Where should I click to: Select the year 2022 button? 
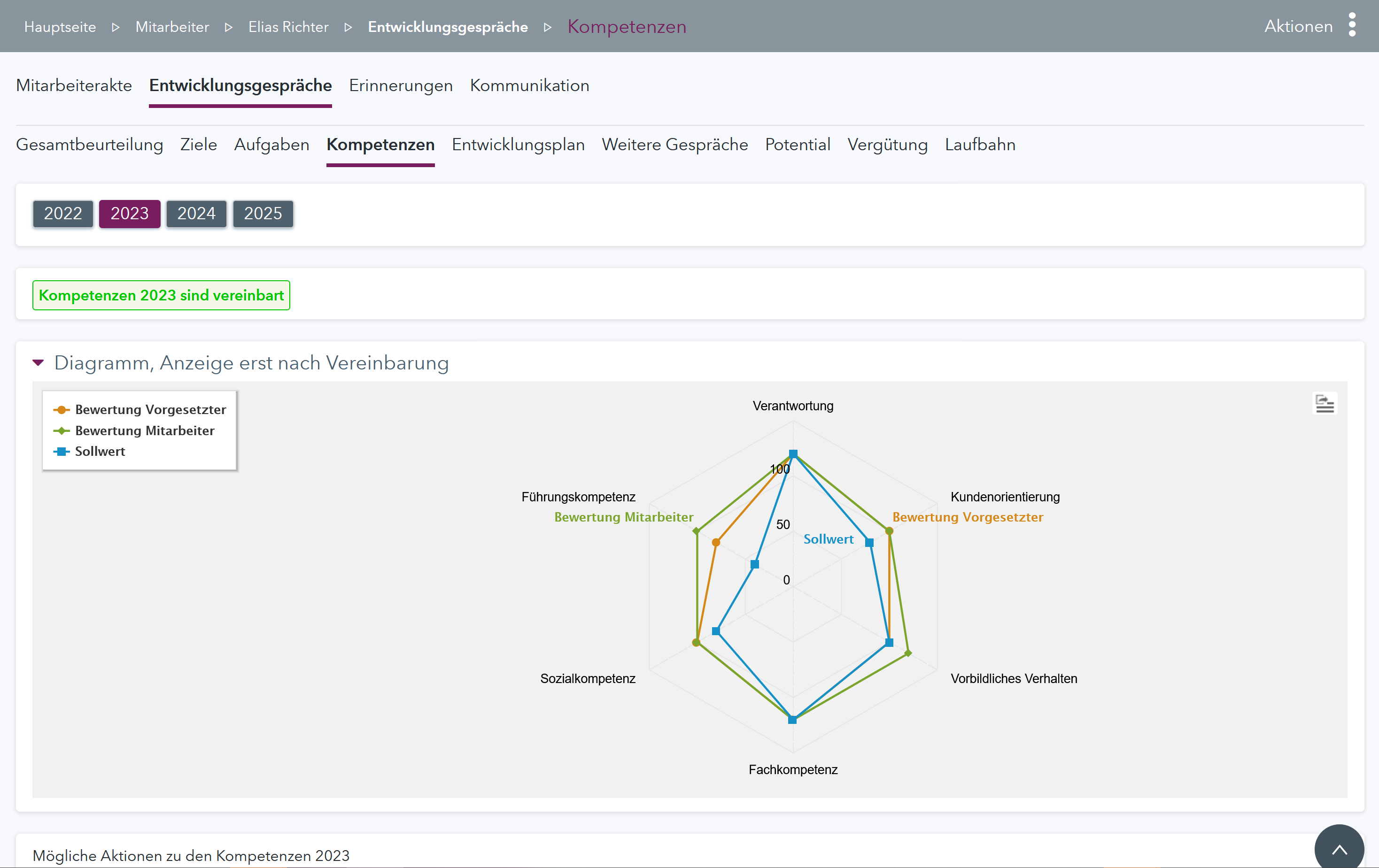click(63, 214)
